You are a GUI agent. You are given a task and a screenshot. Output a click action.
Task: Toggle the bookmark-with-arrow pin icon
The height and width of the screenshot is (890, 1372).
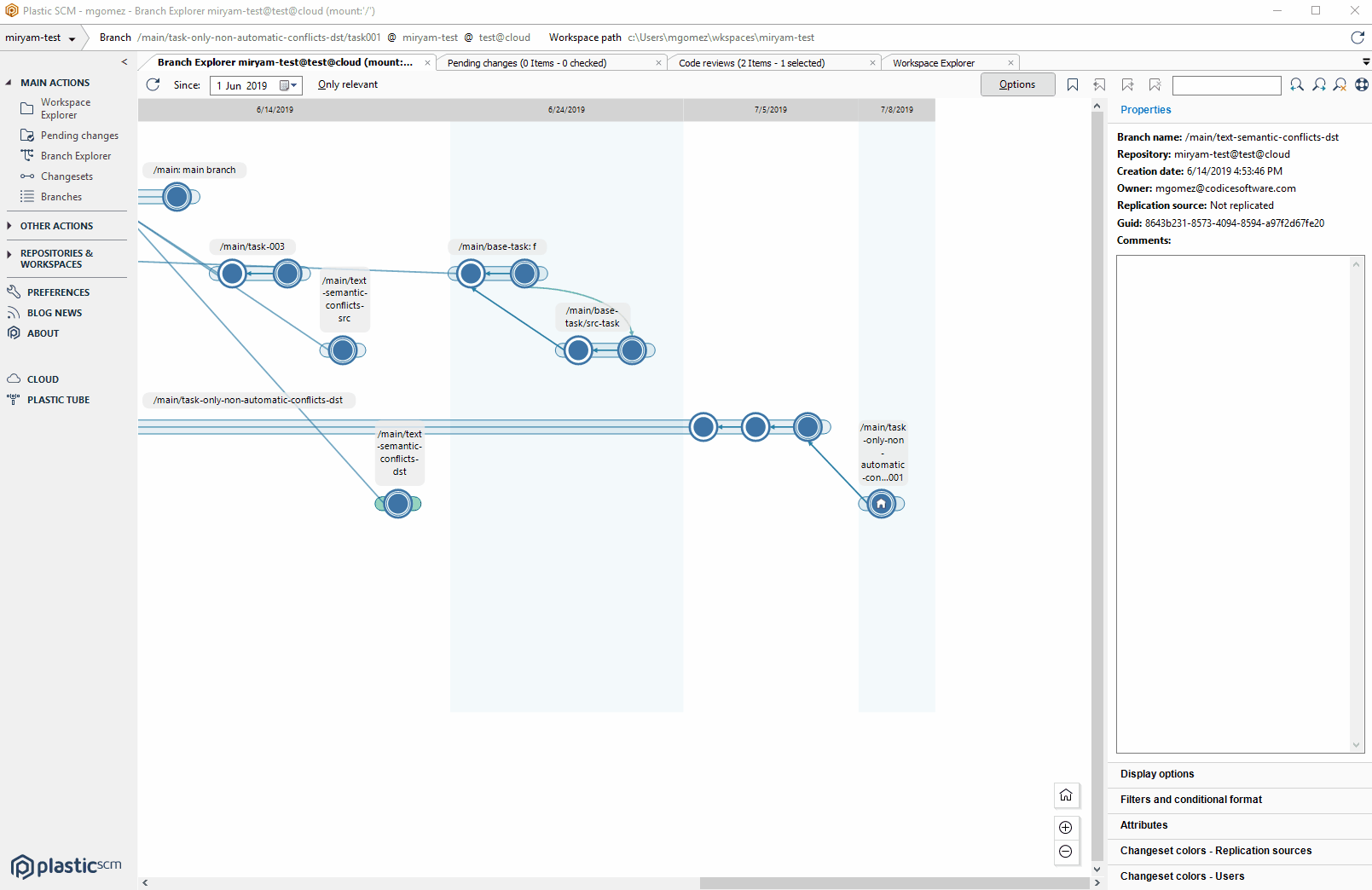[1099, 84]
